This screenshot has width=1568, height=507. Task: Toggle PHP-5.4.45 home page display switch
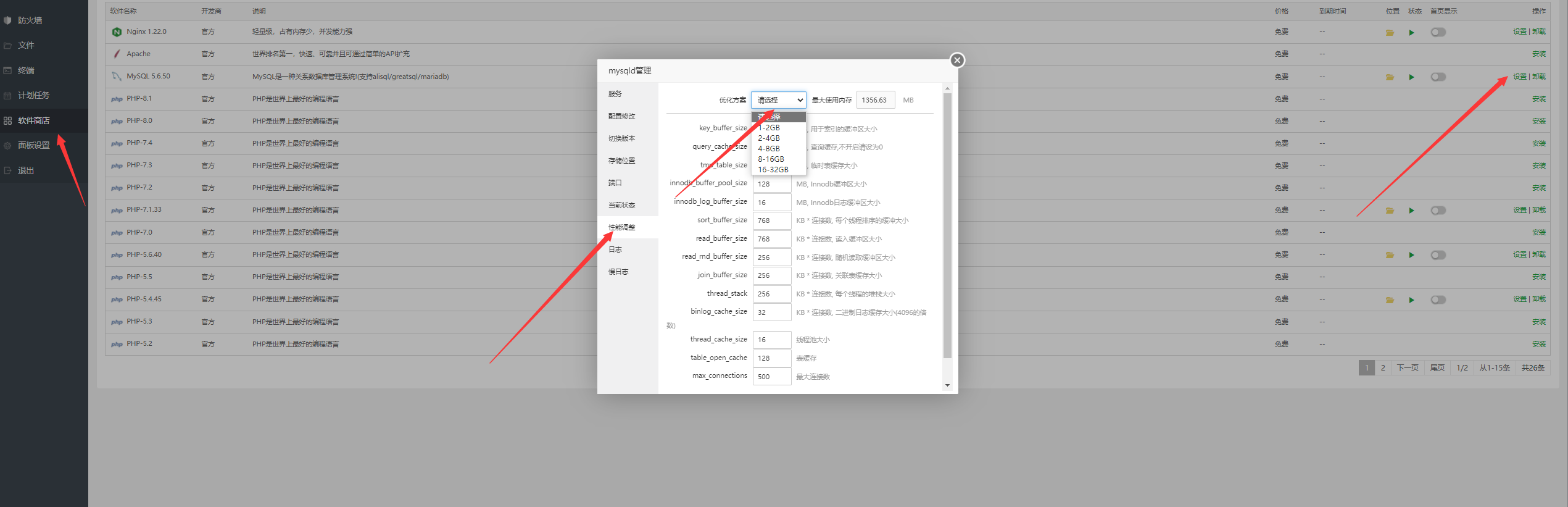pyautogui.click(x=1438, y=300)
